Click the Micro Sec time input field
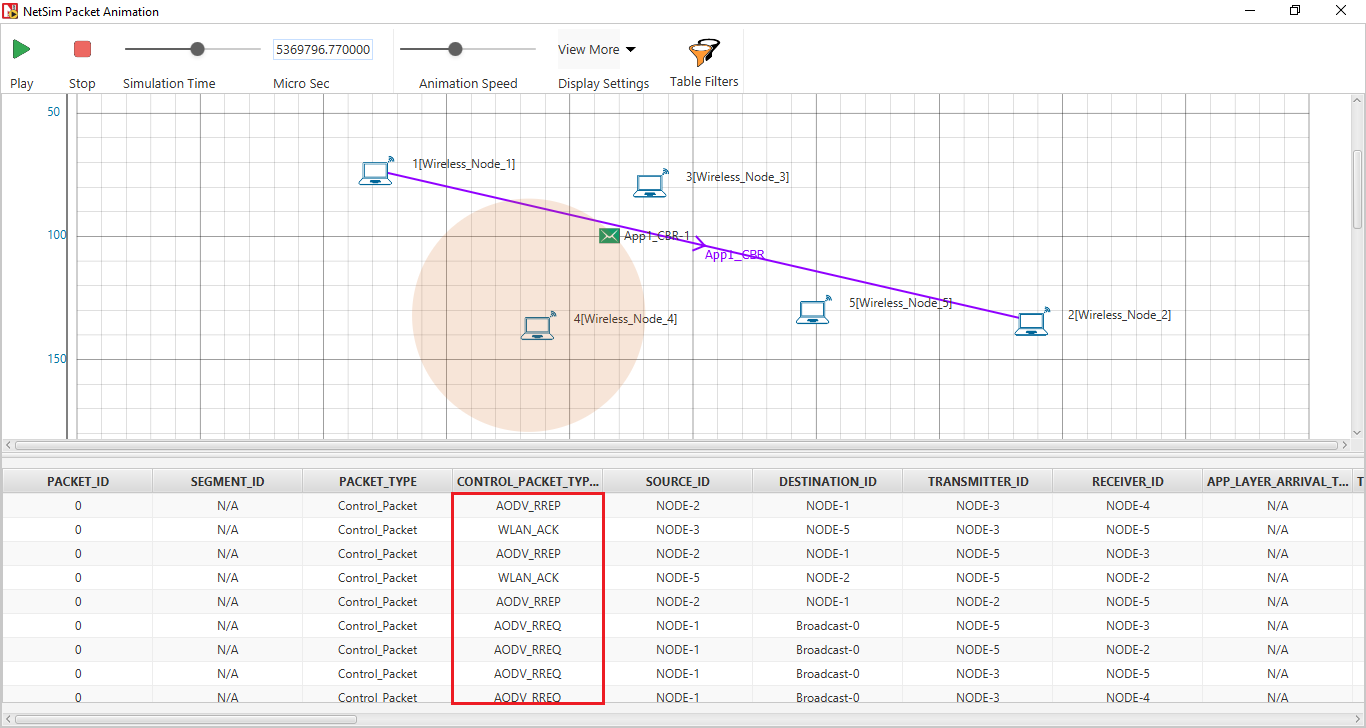Screen dimensions: 1366x728 click(322, 50)
